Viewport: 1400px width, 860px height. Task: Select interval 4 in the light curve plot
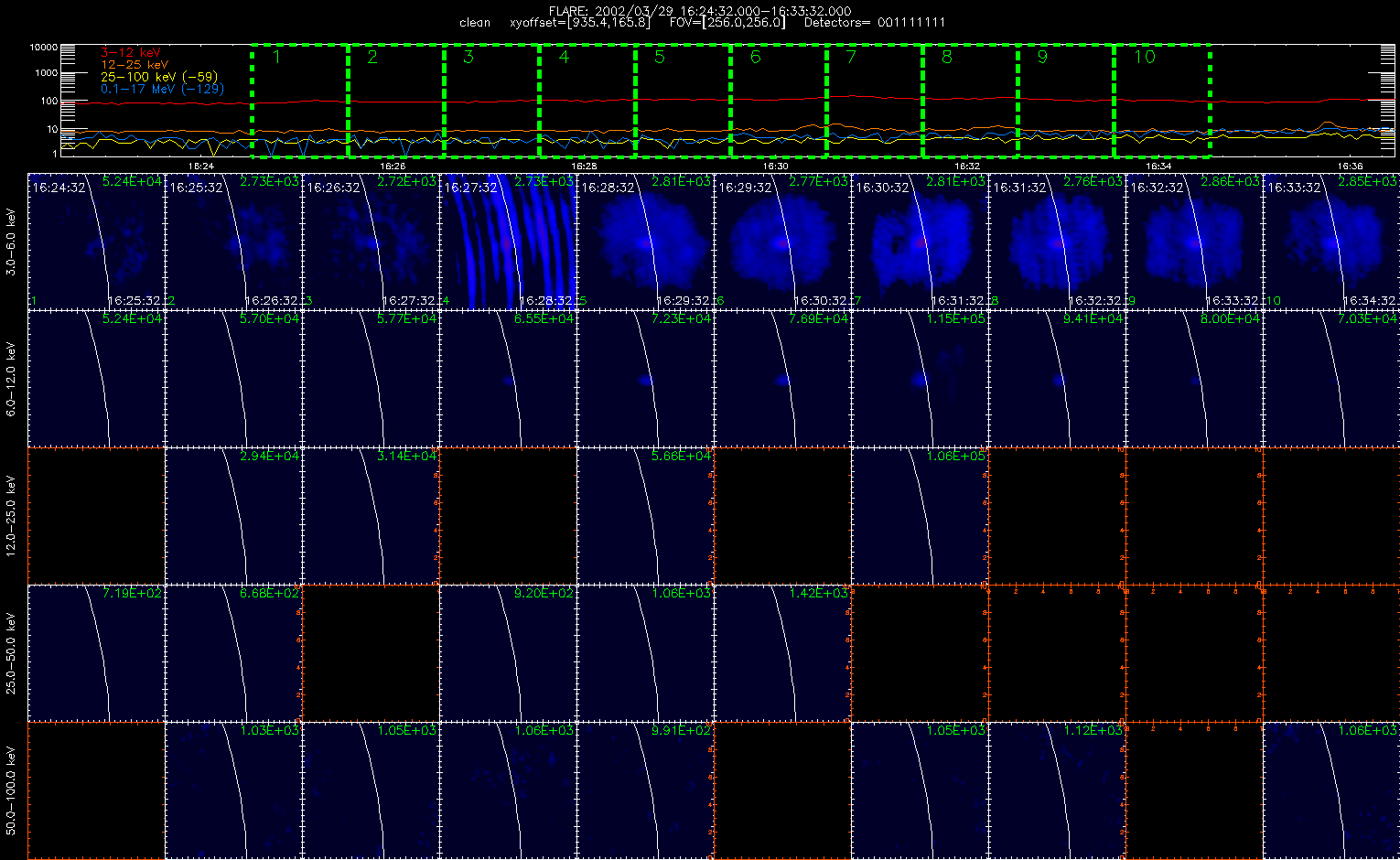[587, 101]
